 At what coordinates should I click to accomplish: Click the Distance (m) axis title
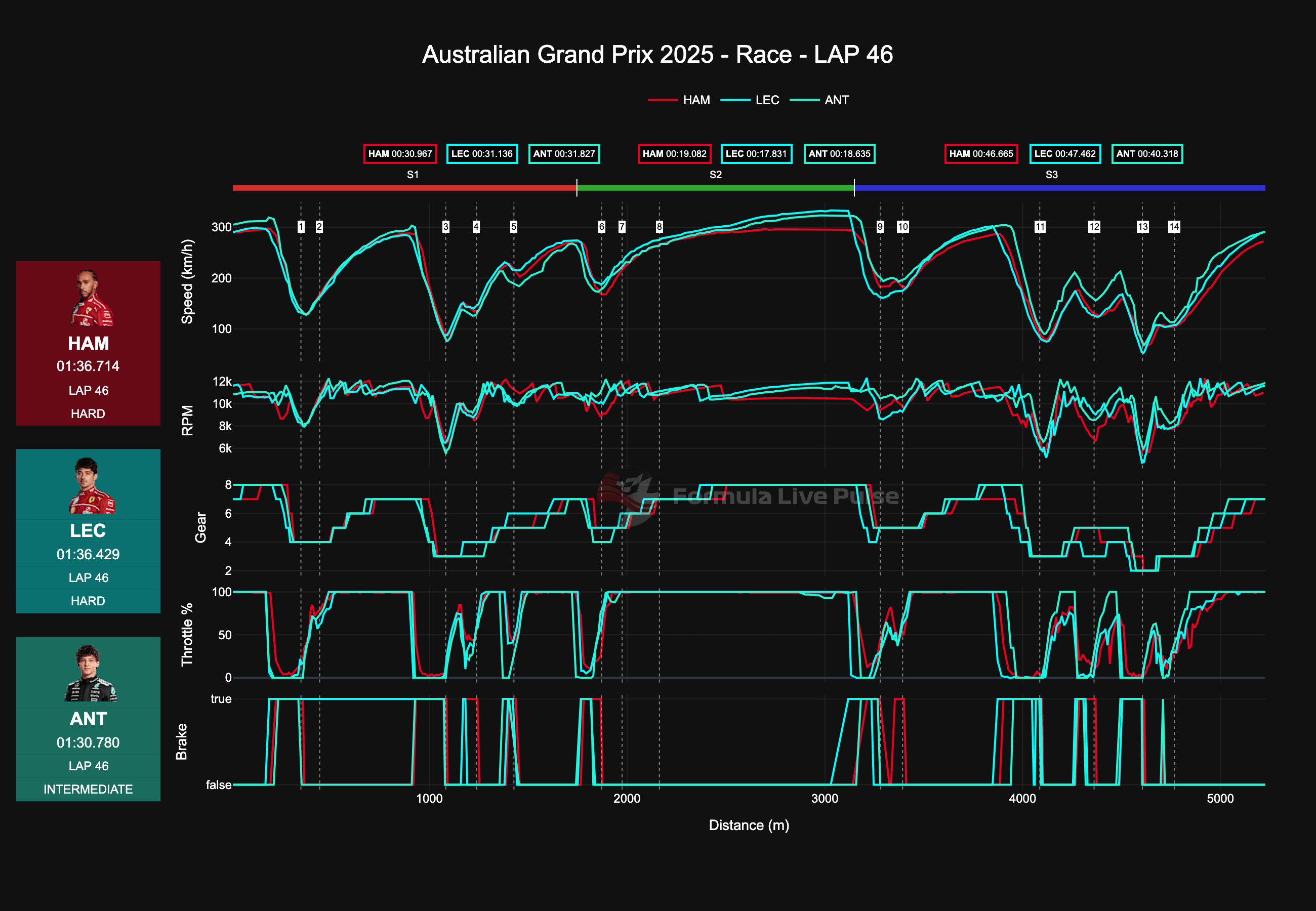(x=749, y=825)
